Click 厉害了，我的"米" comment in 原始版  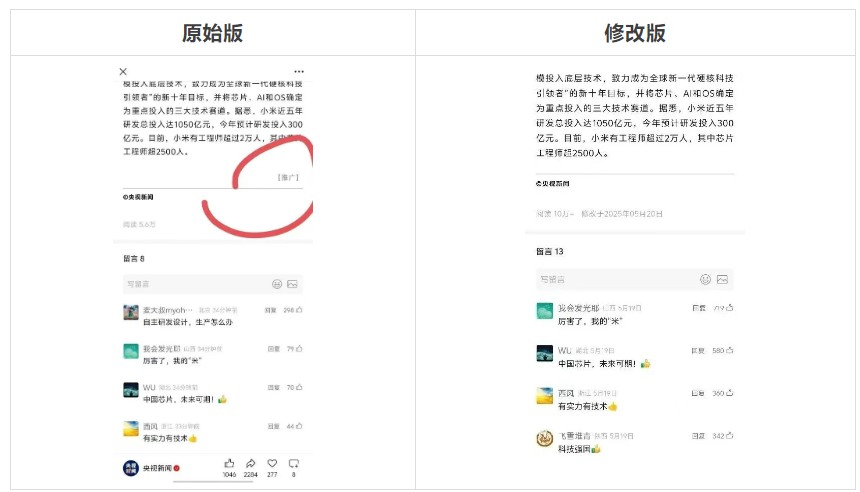[x=172, y=360]
